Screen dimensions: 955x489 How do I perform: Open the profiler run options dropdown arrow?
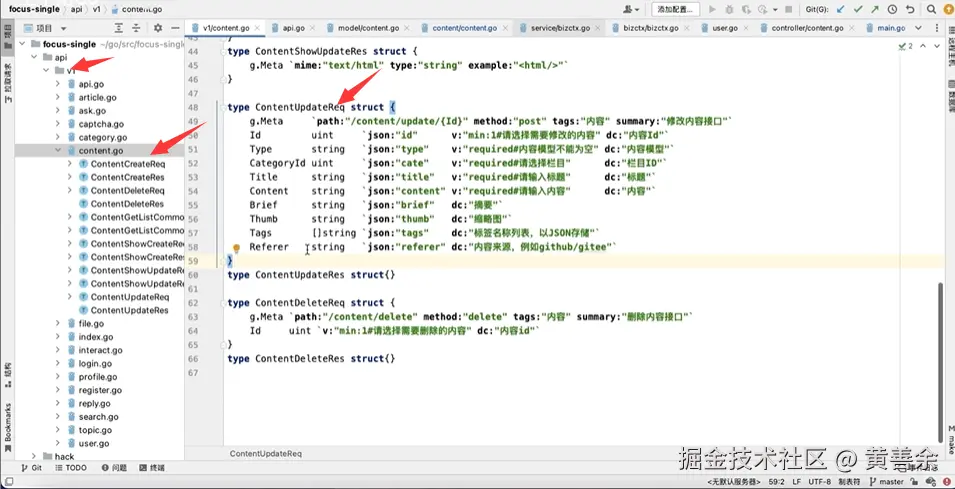tap(775, 10)
